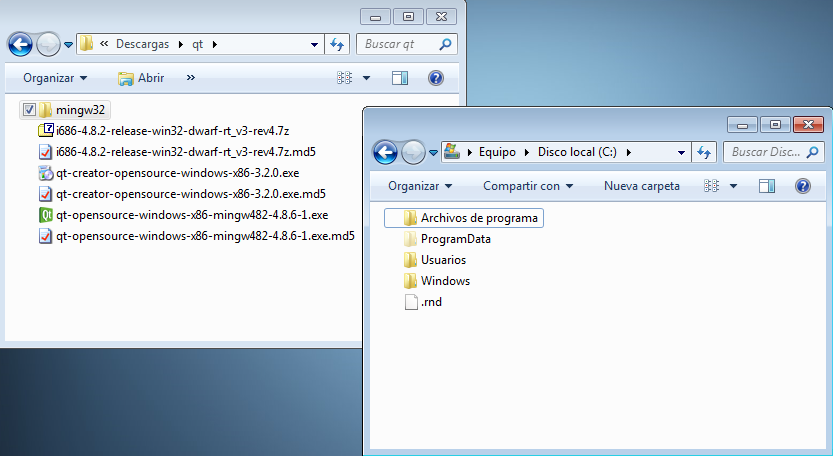Viewport: 833px width, 456px height.
Task: Click md5 icon for qt-opensource exe.md5
Action: 46,236
